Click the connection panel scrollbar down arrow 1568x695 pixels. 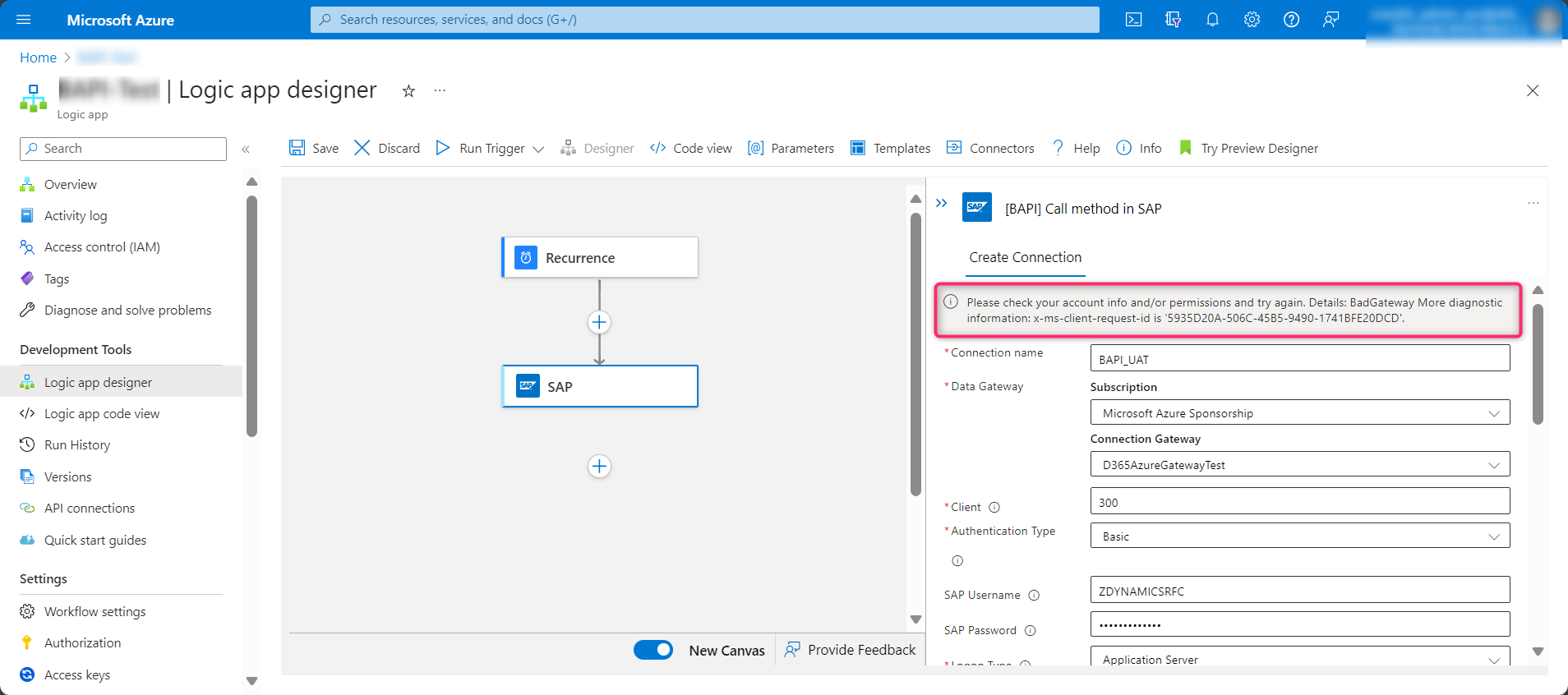1538,651
